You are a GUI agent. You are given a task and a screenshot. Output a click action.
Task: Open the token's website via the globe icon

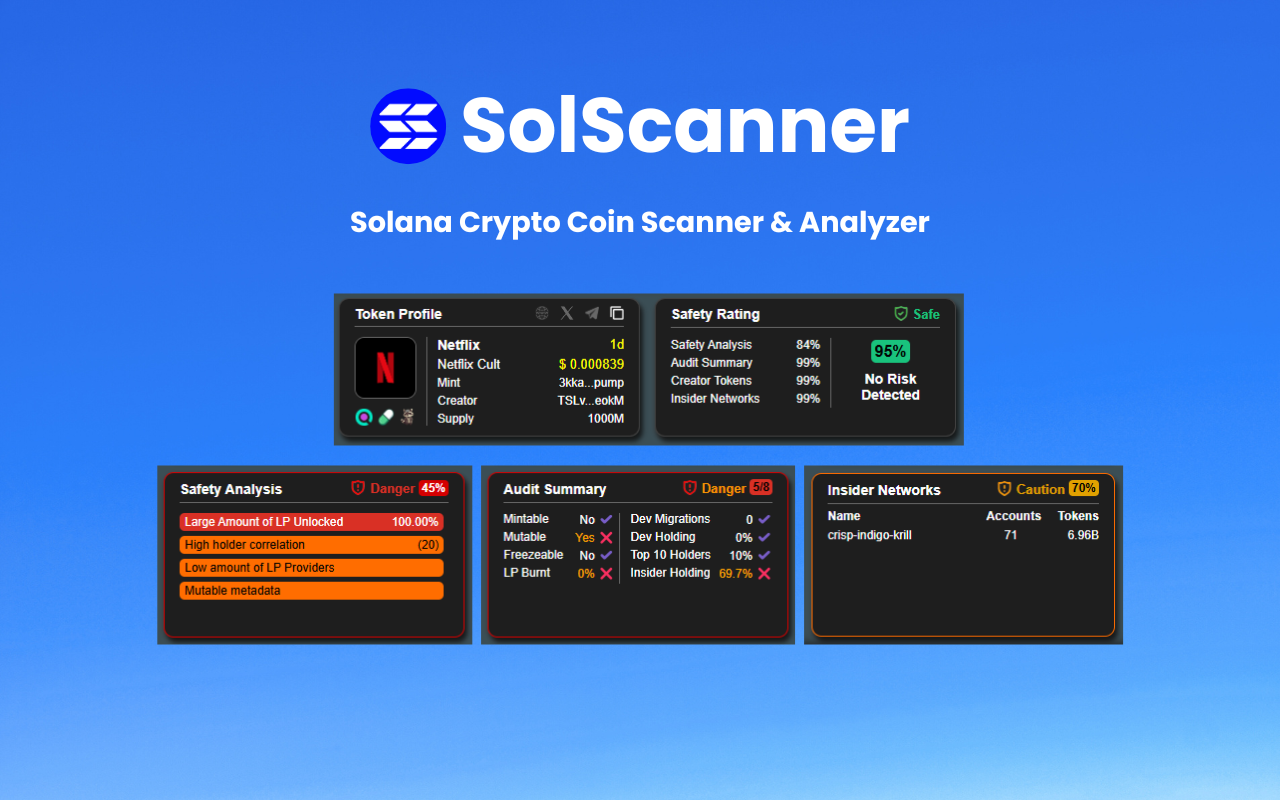tap(540, 313)
